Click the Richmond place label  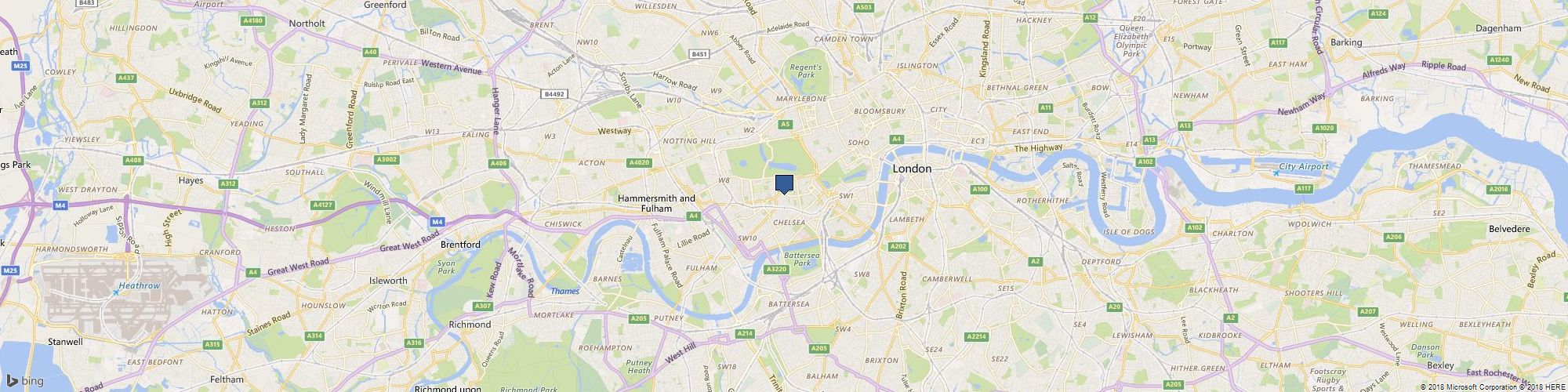[x=470, y=325]
